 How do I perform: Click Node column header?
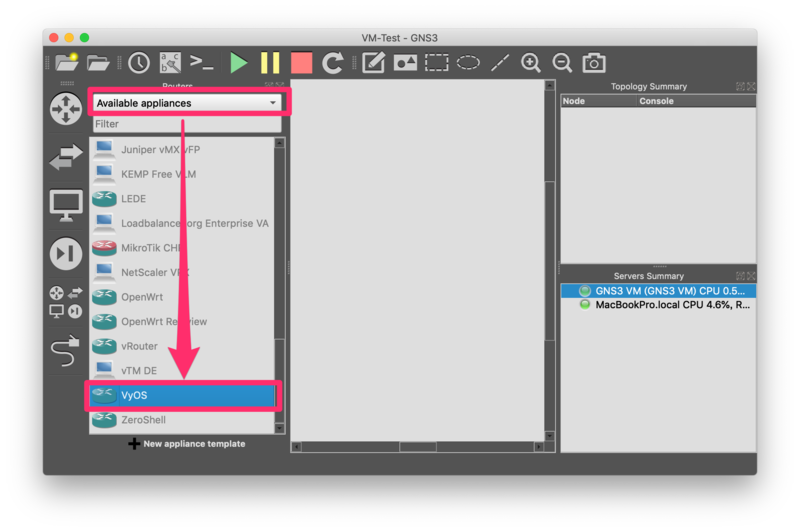click(x=599, y=101)
